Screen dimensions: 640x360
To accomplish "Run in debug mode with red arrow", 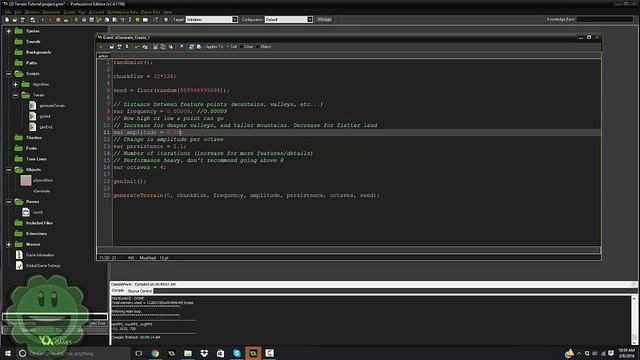I will [x=50, y=20].
